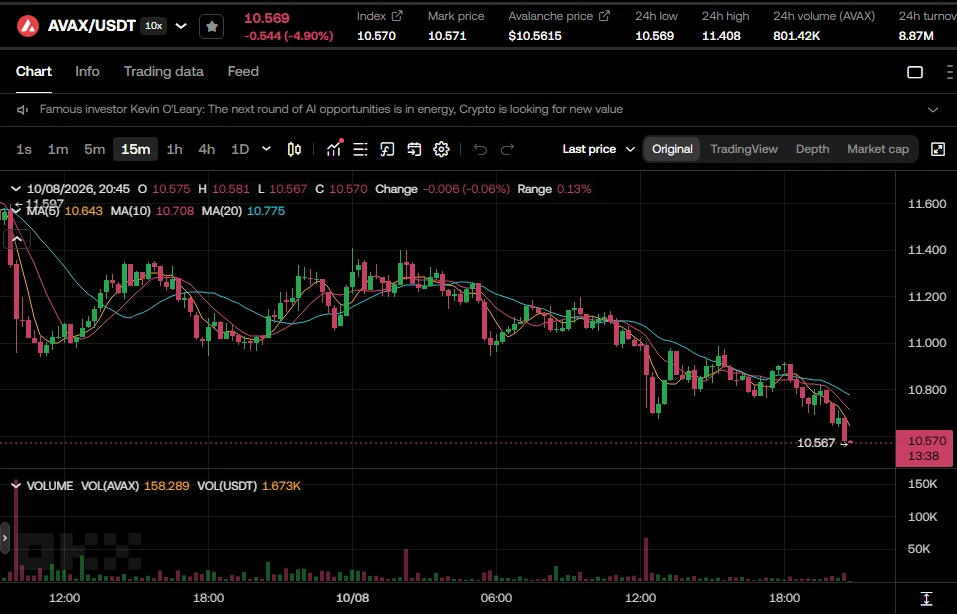Viewport: 957px width, 614px height.
Task: Click the toolbar icon left of settings gear
Action: point(414,150)
